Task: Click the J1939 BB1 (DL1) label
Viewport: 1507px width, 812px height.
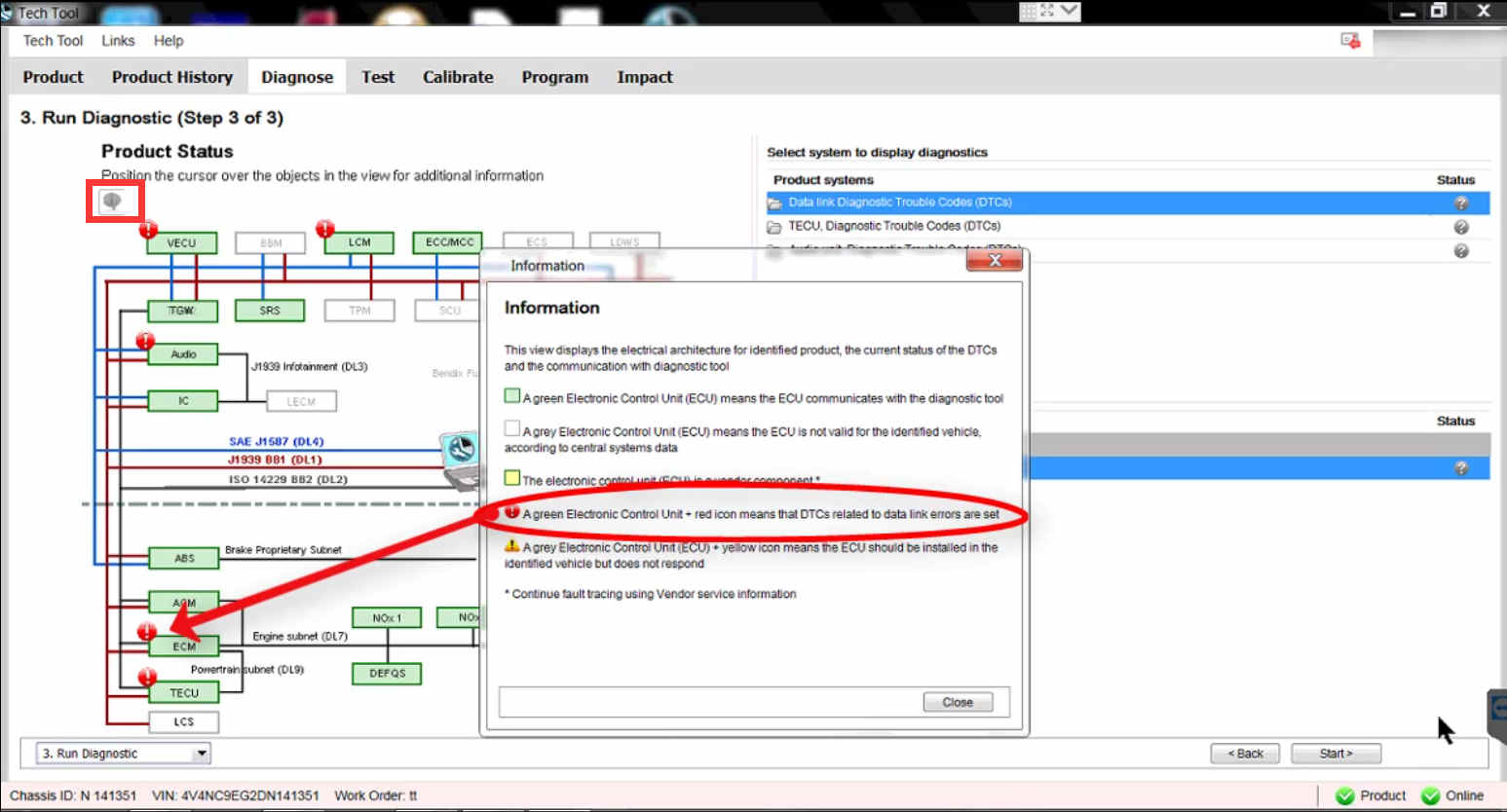Action: tap(275, 460)
